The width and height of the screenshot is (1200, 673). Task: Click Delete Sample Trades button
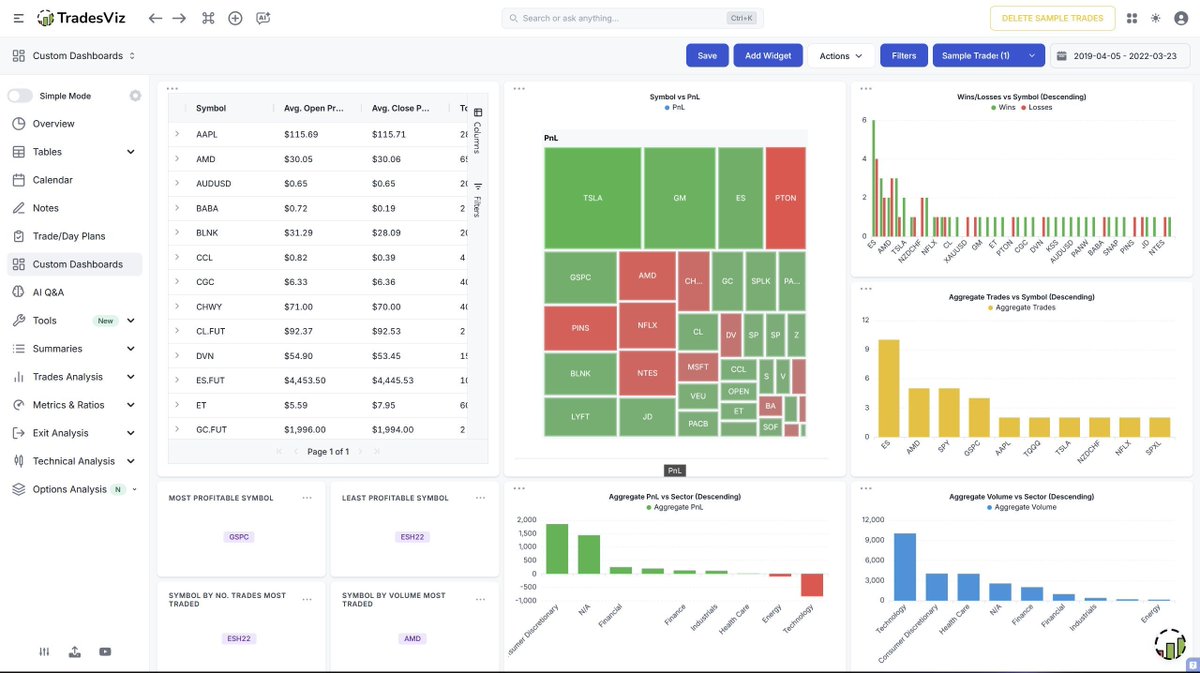1052,18
